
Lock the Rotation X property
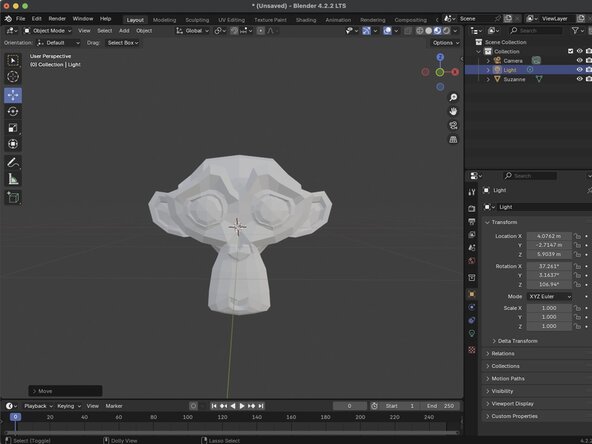[577, 266]
